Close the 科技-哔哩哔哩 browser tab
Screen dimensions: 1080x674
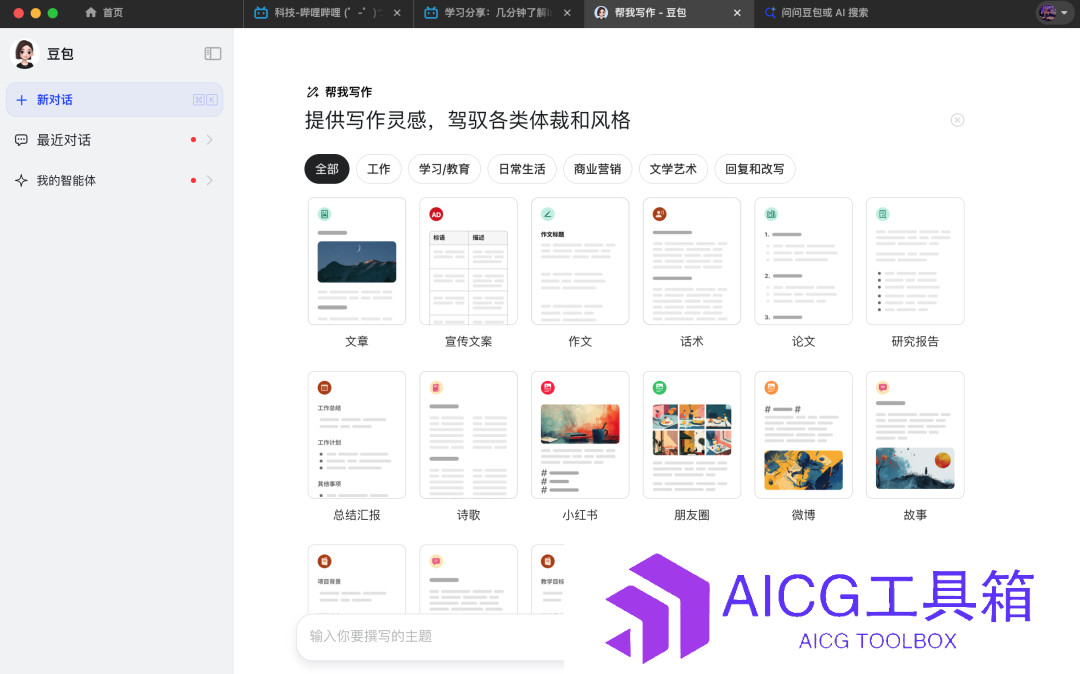397,12
